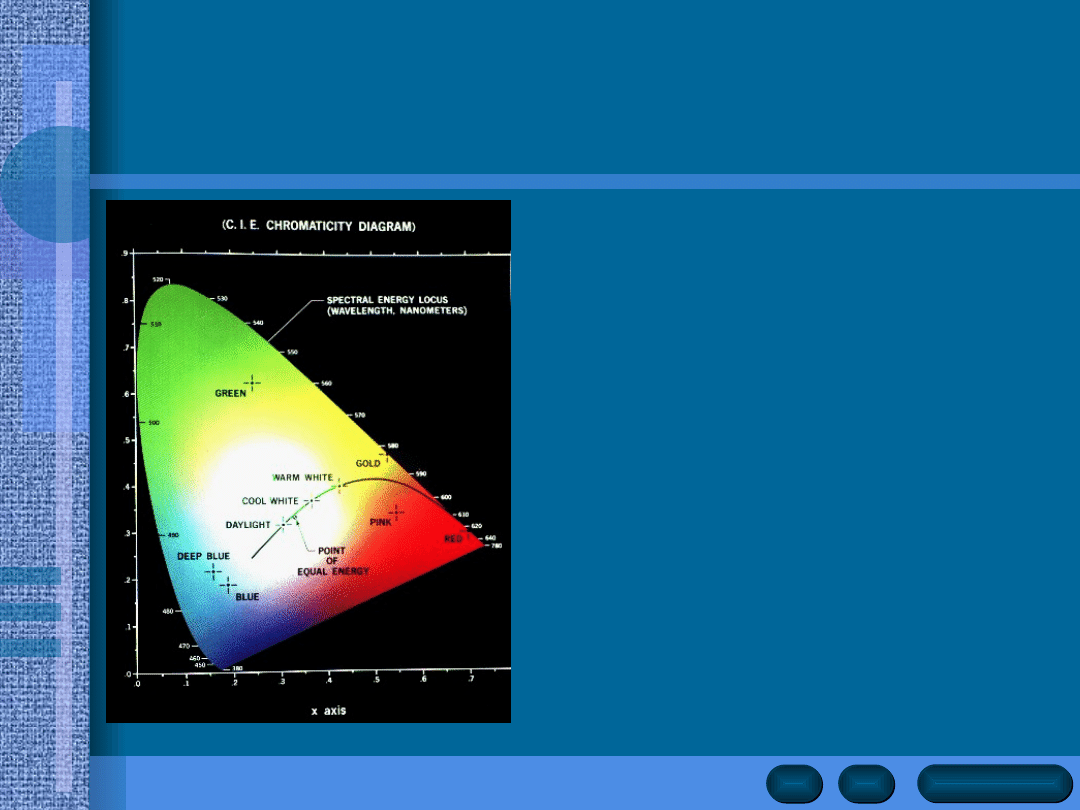Click the second small oval navigation button
The height and width of the screenshot is (810, 1080).
coord(866,783)
